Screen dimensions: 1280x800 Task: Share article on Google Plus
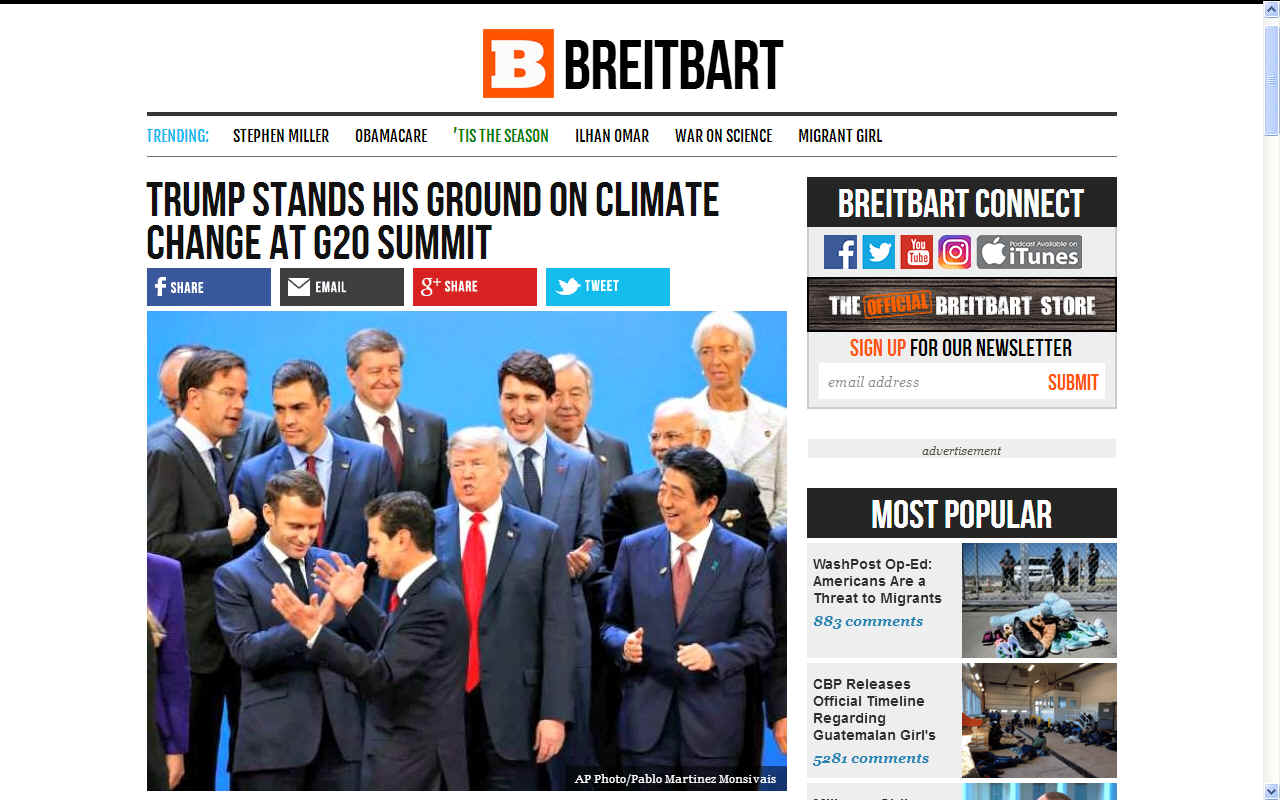[x=475, y=287]
